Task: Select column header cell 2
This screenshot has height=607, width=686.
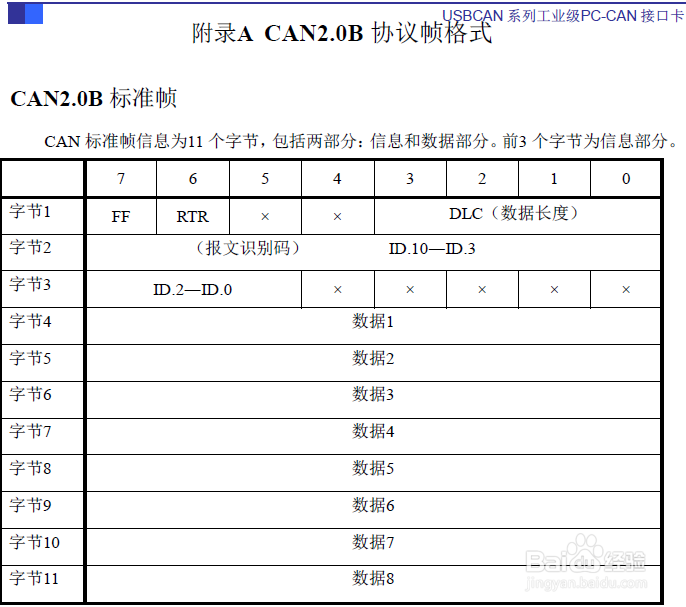Action: click(482, 179)
